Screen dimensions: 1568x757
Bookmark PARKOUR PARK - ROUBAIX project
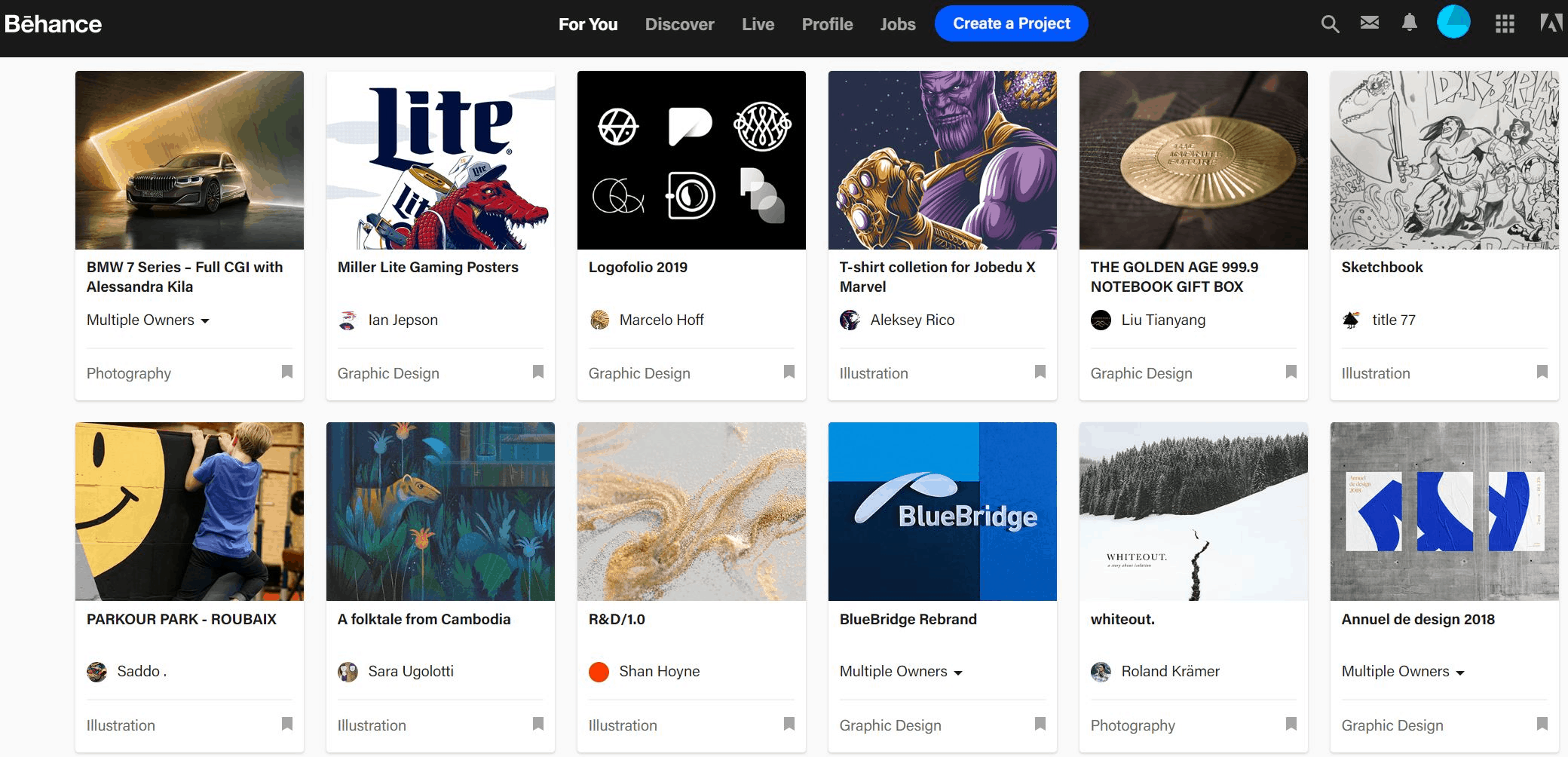[287, 724]
